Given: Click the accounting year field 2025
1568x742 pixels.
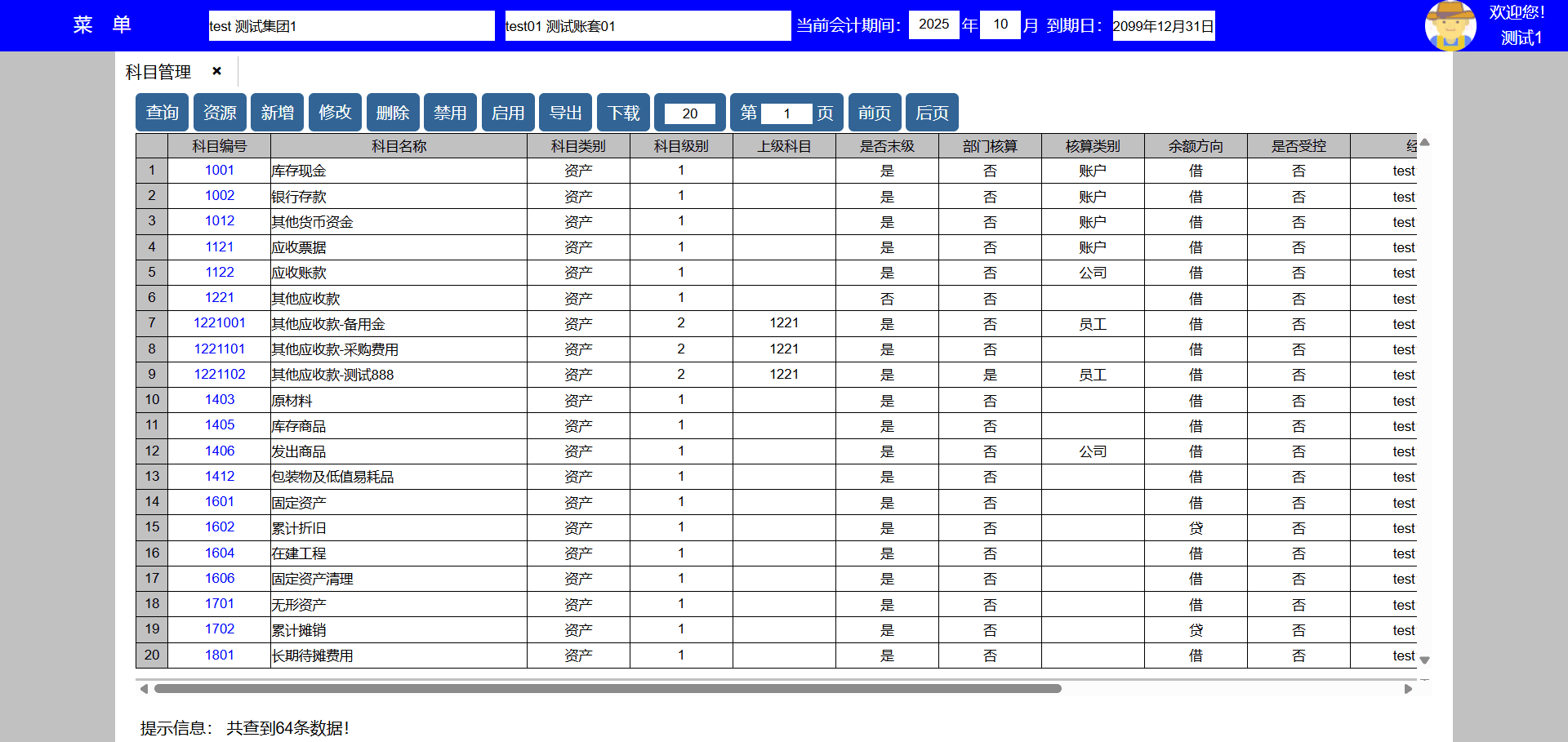Looking at the screenshot, I should click(933, 24).
